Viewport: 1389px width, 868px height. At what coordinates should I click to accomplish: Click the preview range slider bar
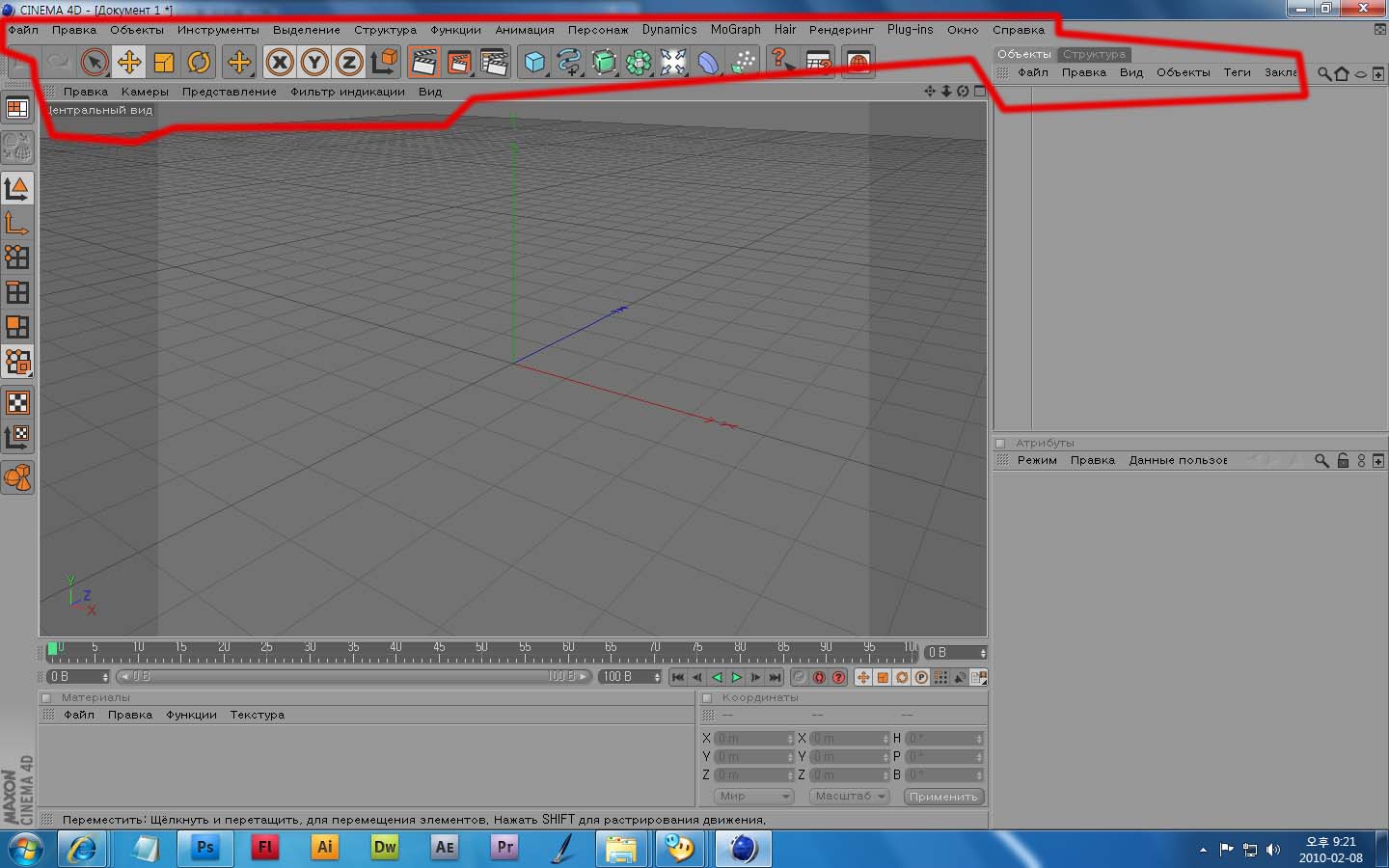pos(353,677)
